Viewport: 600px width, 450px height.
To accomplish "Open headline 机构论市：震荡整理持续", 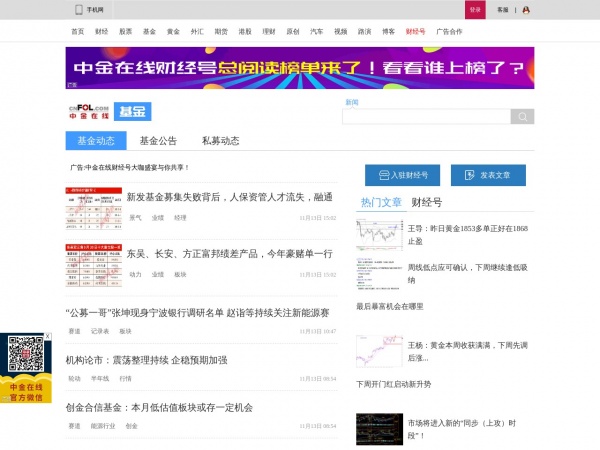I will [147, 360].
